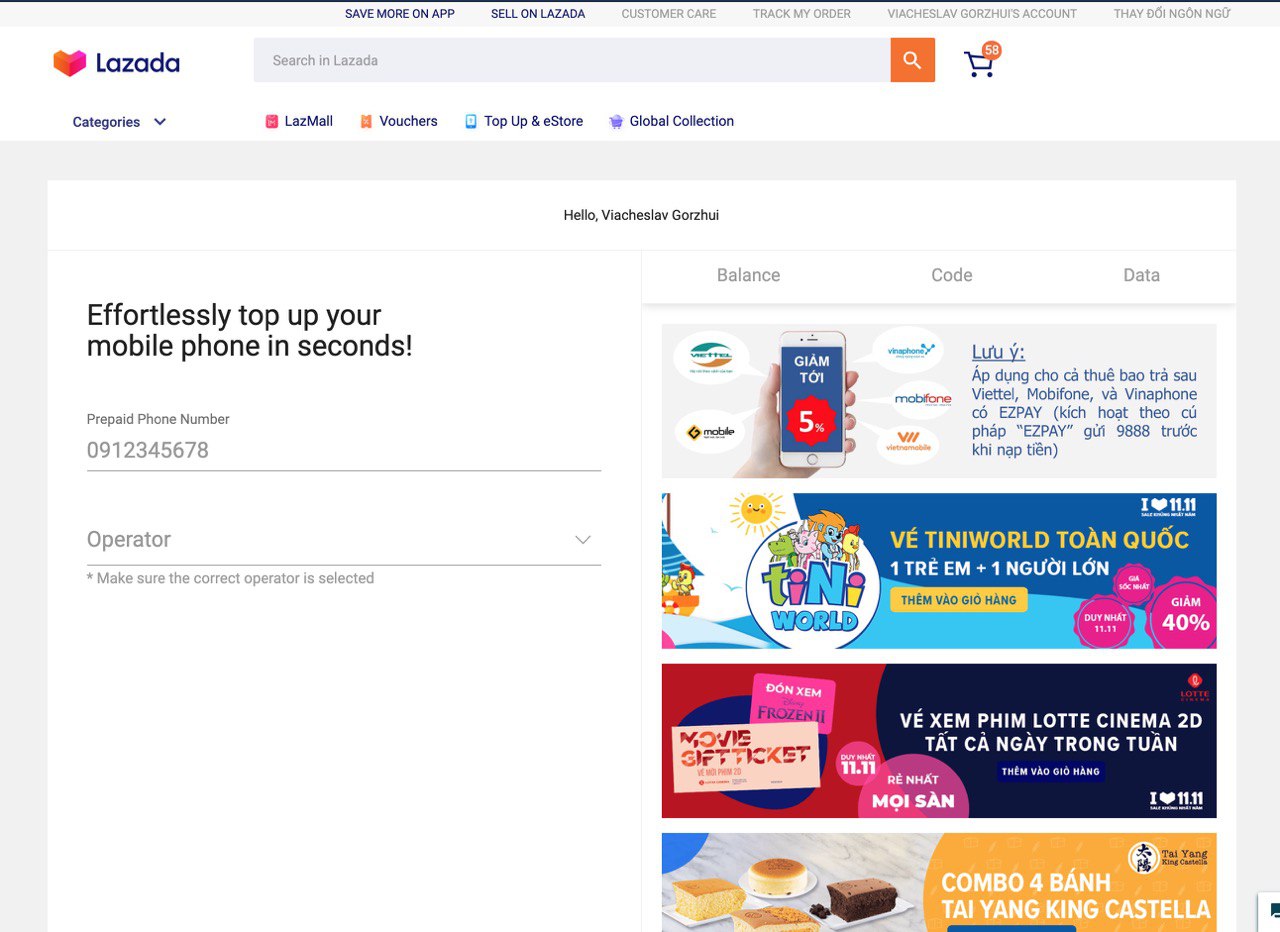The height and width of the screenshot is (932, 1280).
Task: Click the Operator dropdown chevron arrow
Action: pyautogui.click(x=583, y=540)
